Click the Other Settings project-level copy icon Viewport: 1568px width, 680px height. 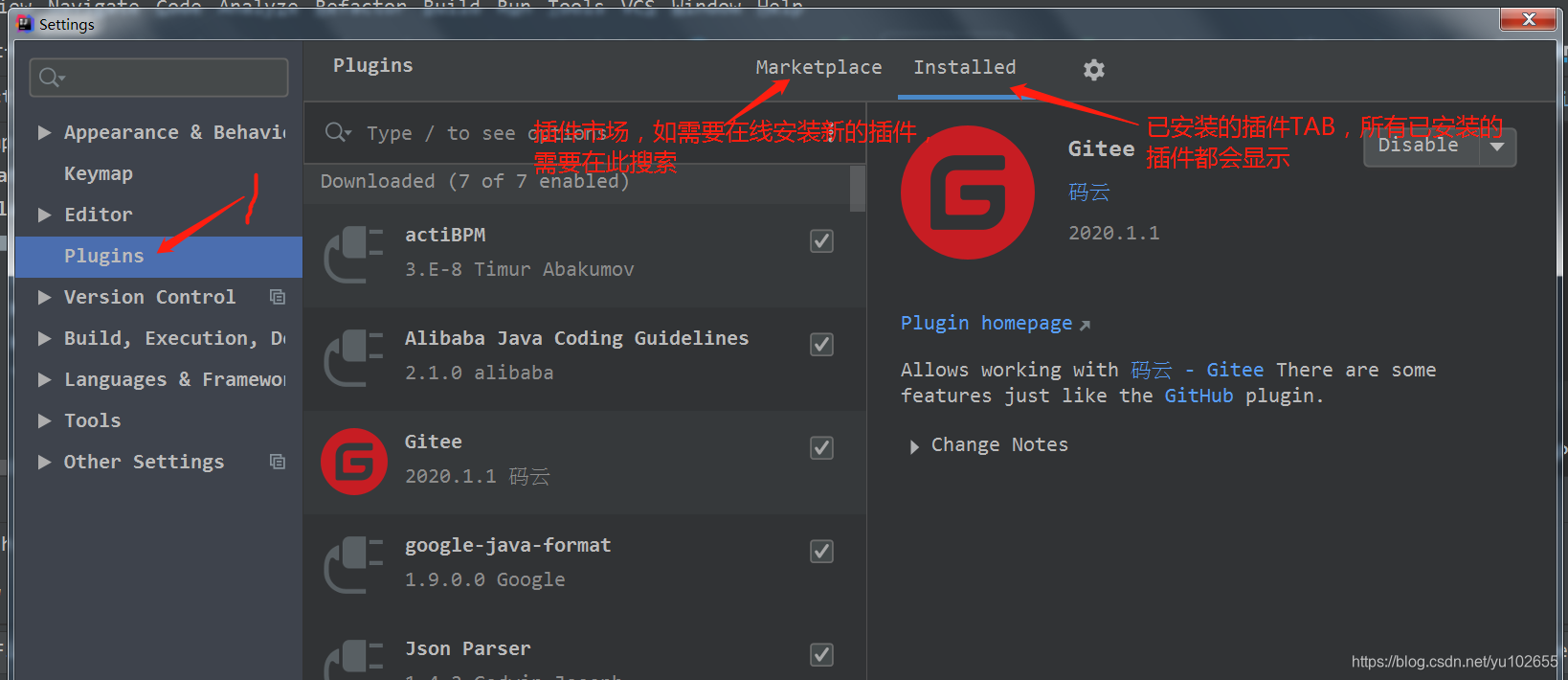pos(278,462)
